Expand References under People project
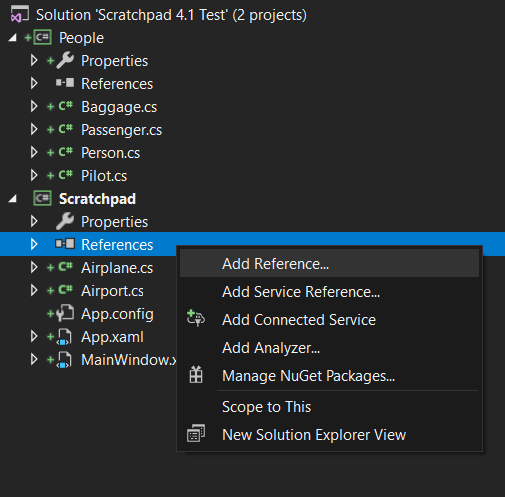The image size is (505, 497). click(34, 83)
